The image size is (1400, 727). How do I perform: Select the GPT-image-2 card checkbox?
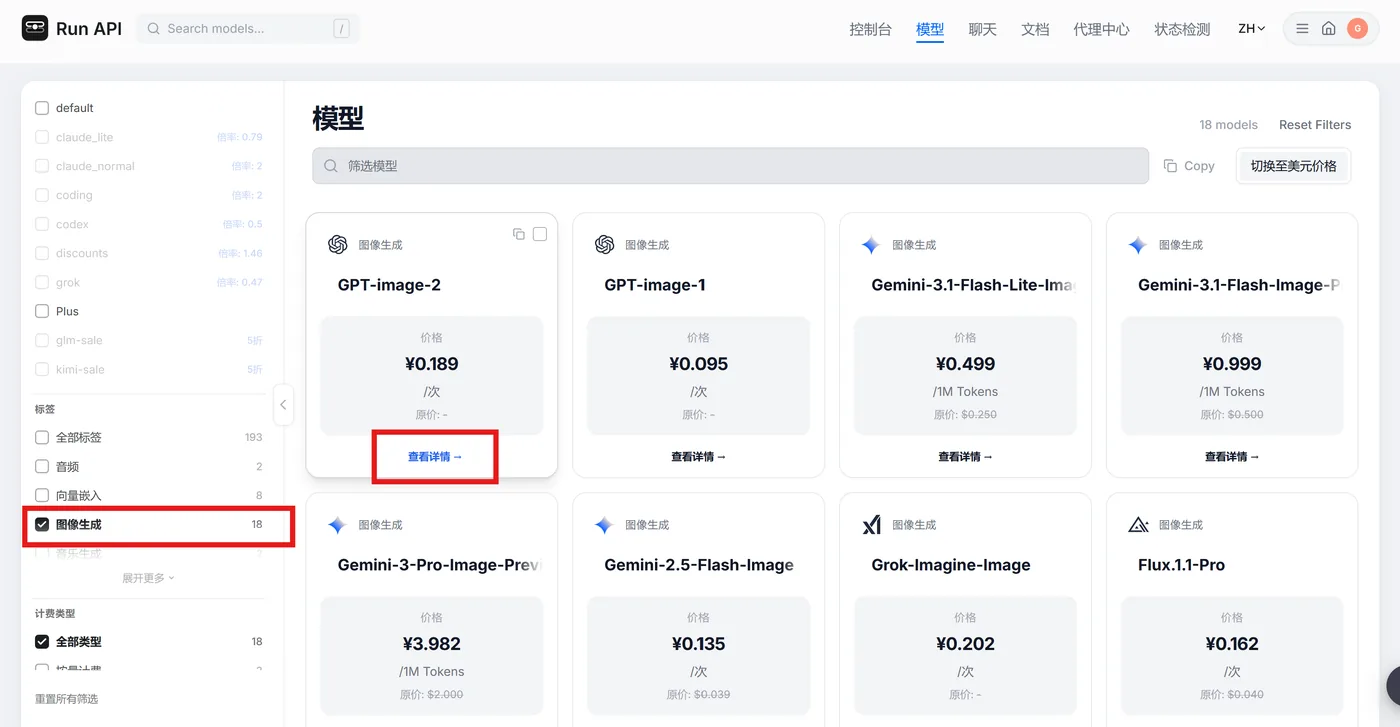pos(540,234)
